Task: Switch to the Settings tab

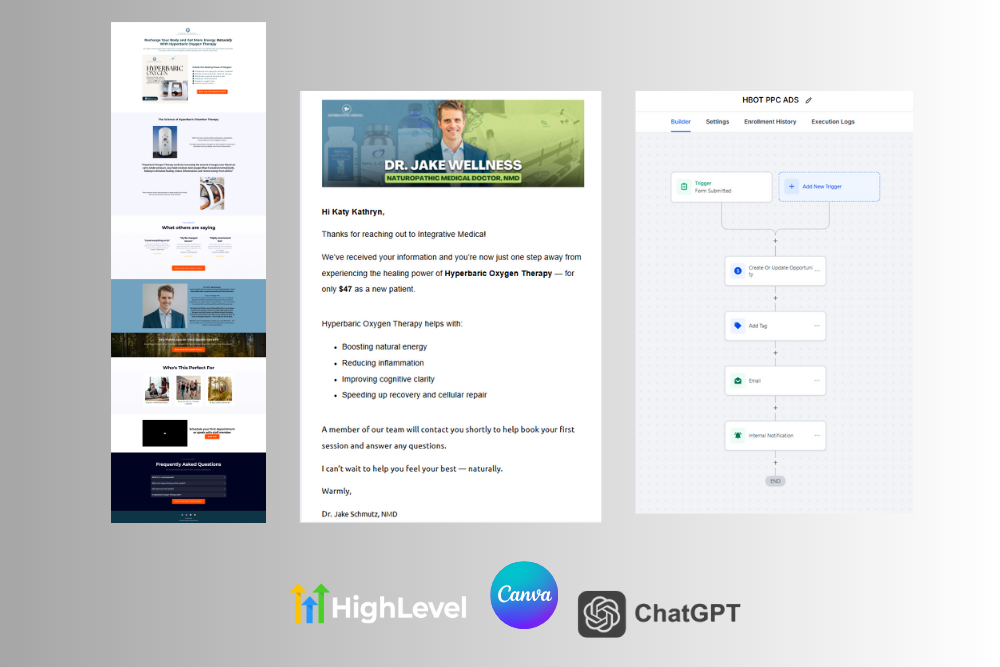Action: coord(717,122)
